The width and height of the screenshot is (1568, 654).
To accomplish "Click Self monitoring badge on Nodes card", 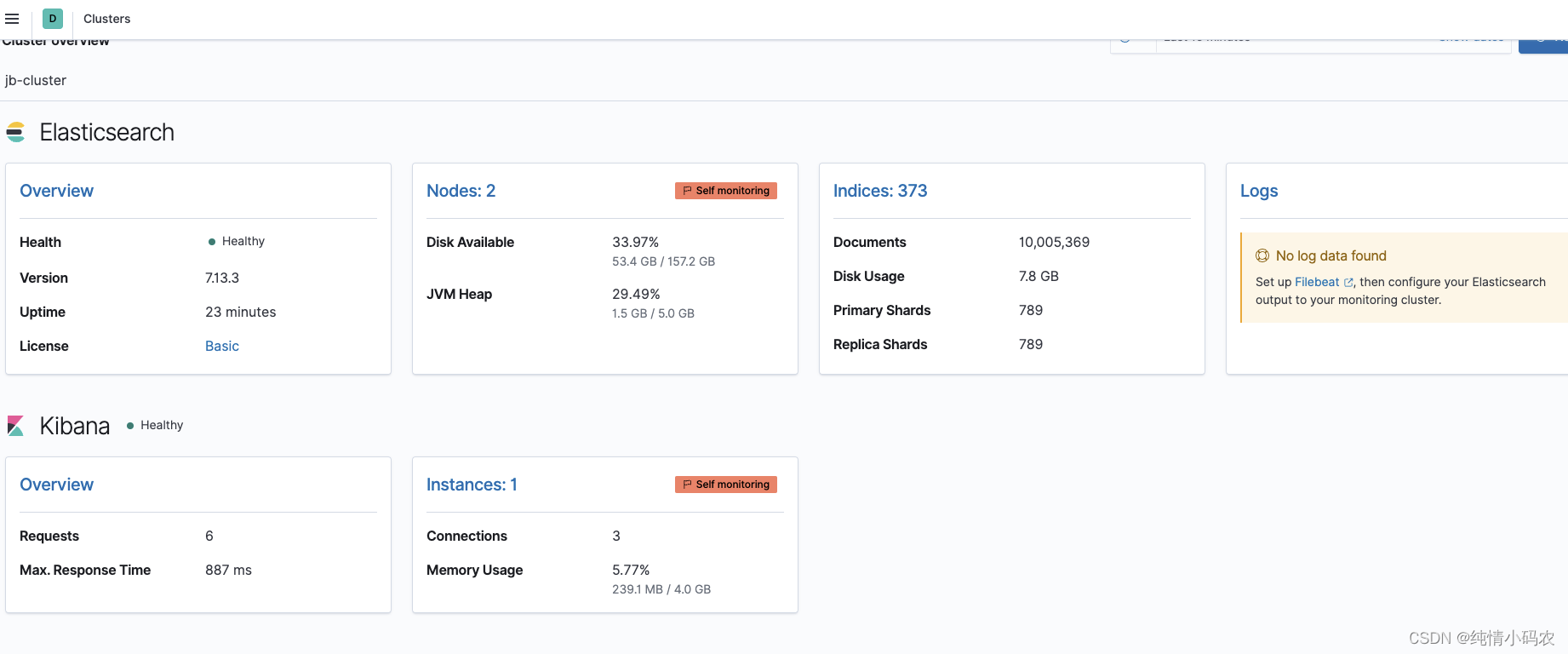I will tap(726, 191).
